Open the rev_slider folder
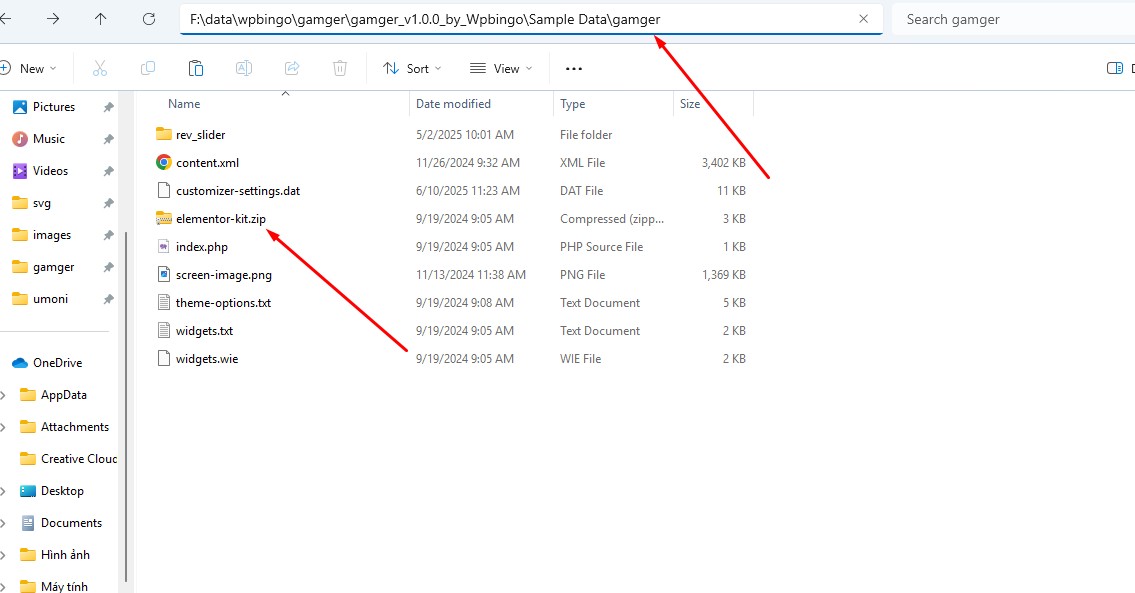Screen dimensions: 1135x593 tap(200, 135)
